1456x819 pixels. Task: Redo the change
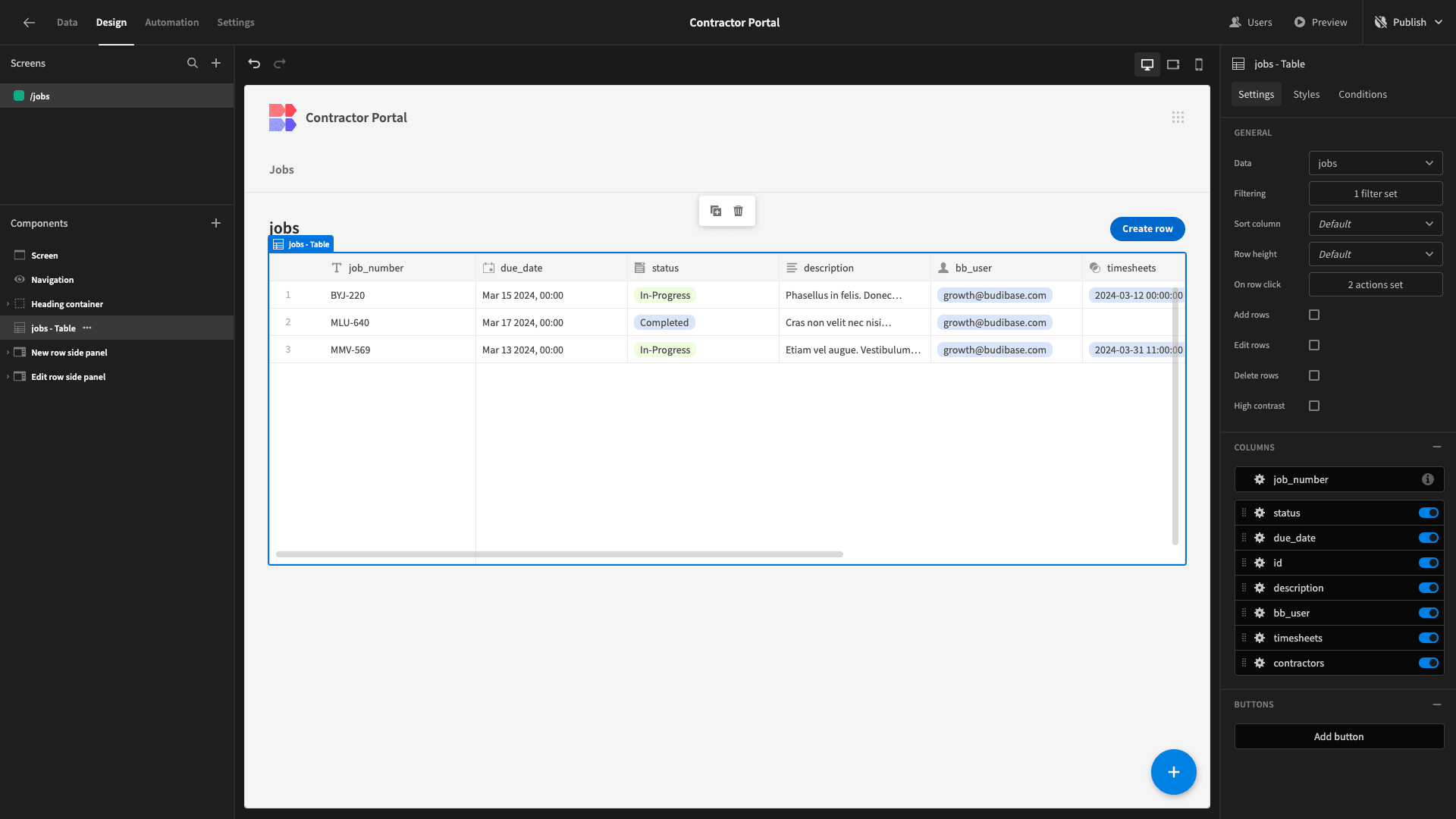280,64
